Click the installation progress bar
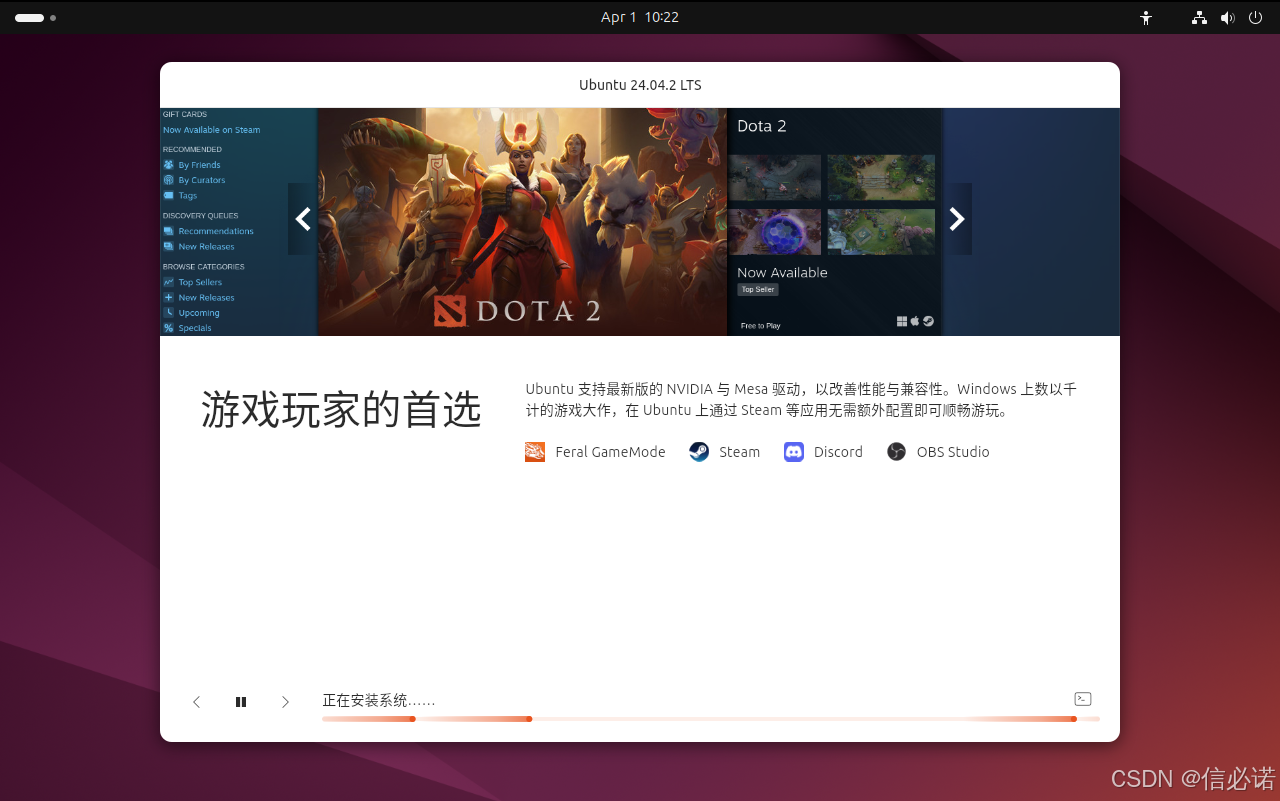Viewport: 1280px width, 801px height. coord(710,718)
